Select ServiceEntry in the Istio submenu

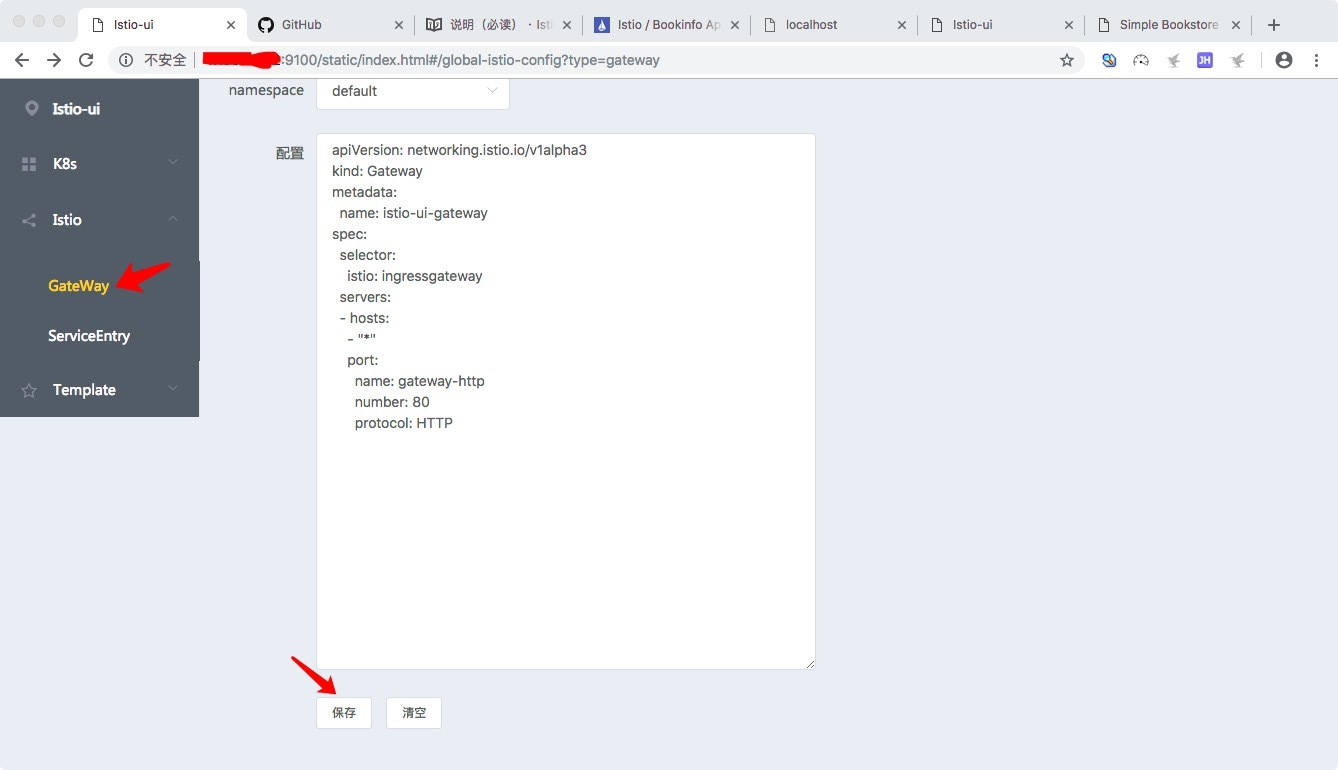tap(89, 336)
